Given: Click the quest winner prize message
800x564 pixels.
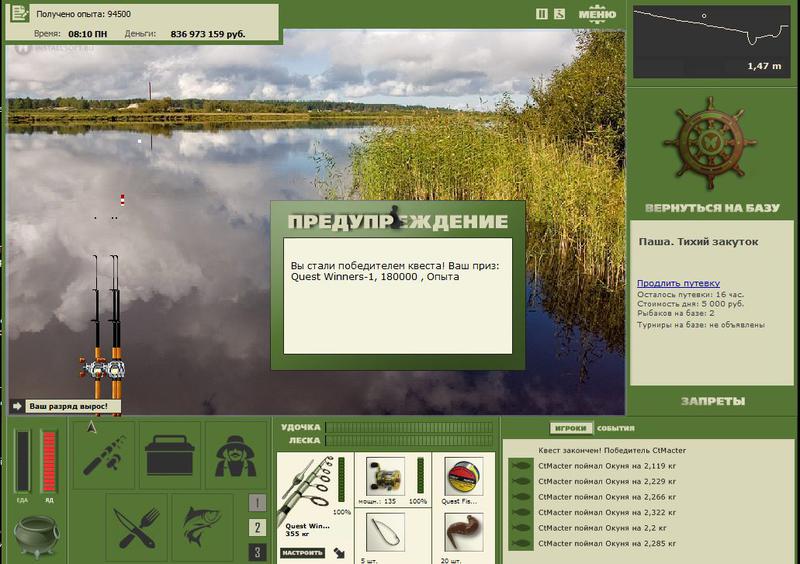Looking at the screenshot, I should pyautogui.click(x=395, y=271).
